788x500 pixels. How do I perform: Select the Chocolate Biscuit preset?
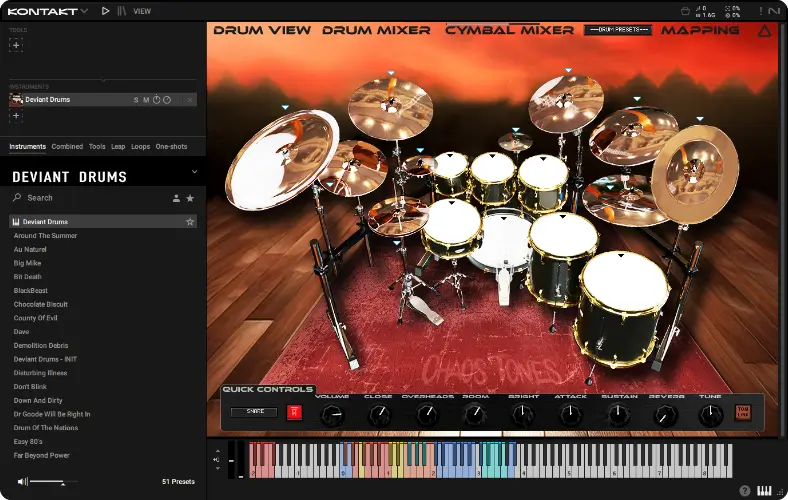(x=41, y=304)
